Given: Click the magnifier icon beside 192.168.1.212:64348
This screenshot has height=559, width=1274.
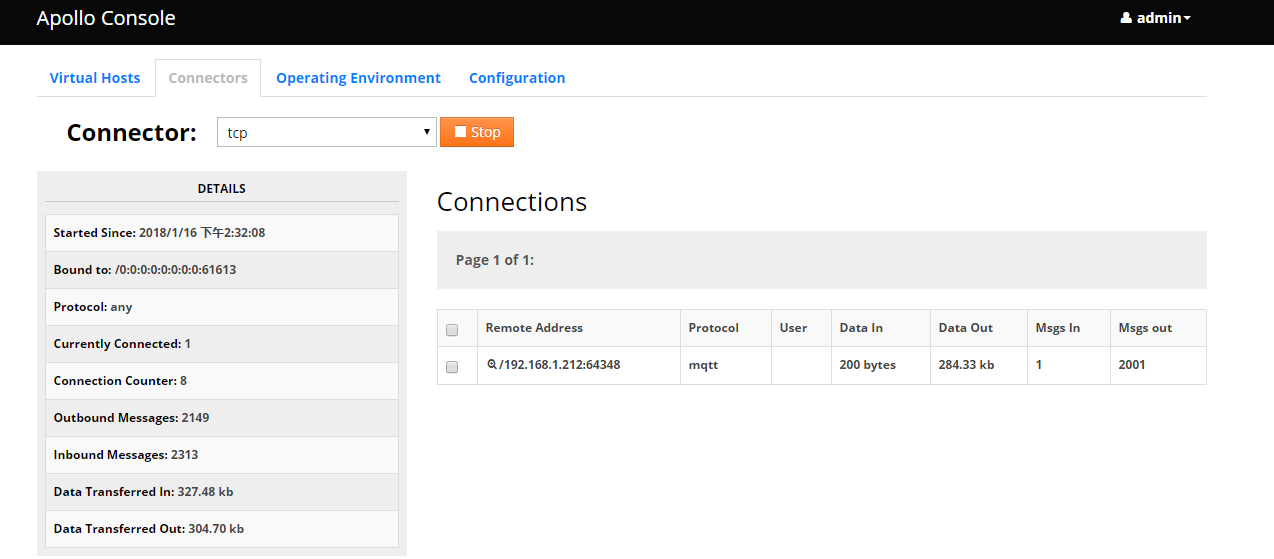Looking at the screenshot, I should point(491,365).
